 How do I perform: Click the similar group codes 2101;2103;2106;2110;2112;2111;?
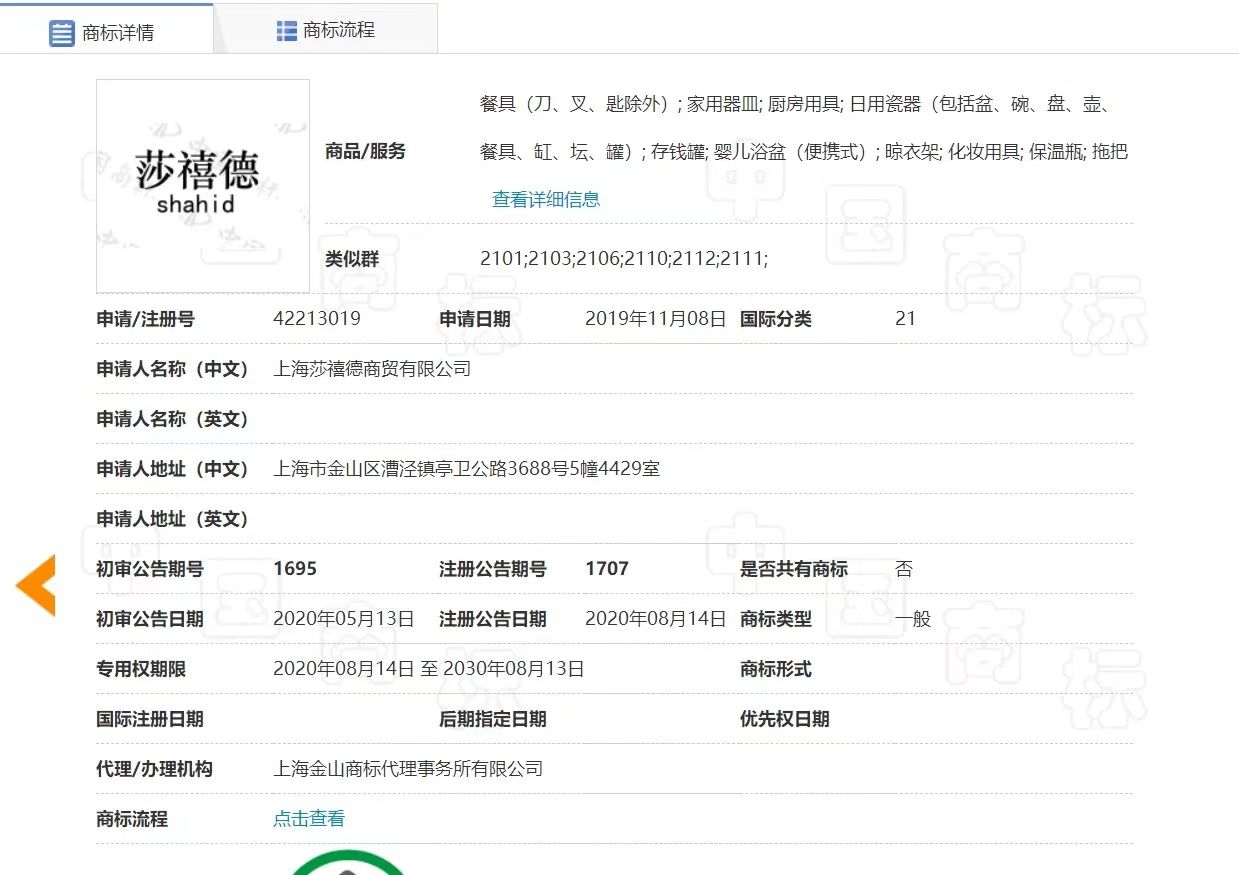tap(624, 259)
